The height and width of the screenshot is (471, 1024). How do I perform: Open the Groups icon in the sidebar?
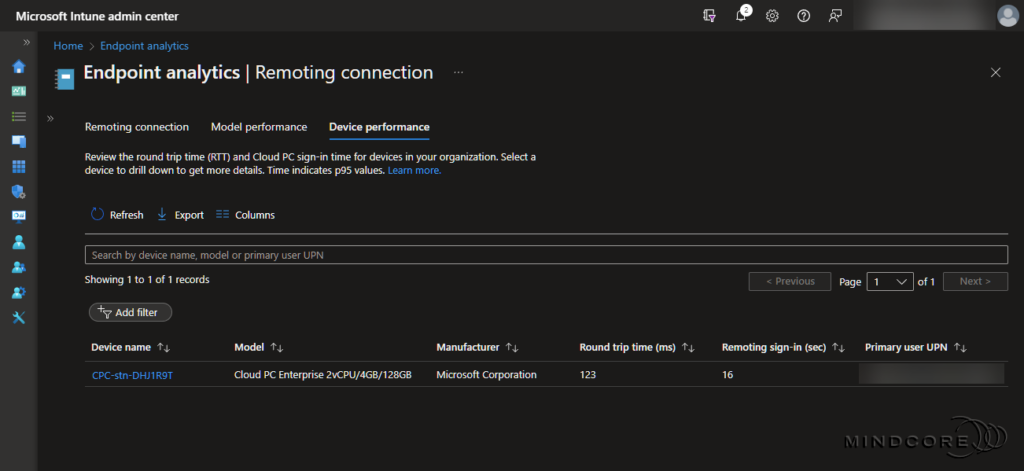(19, 267)
